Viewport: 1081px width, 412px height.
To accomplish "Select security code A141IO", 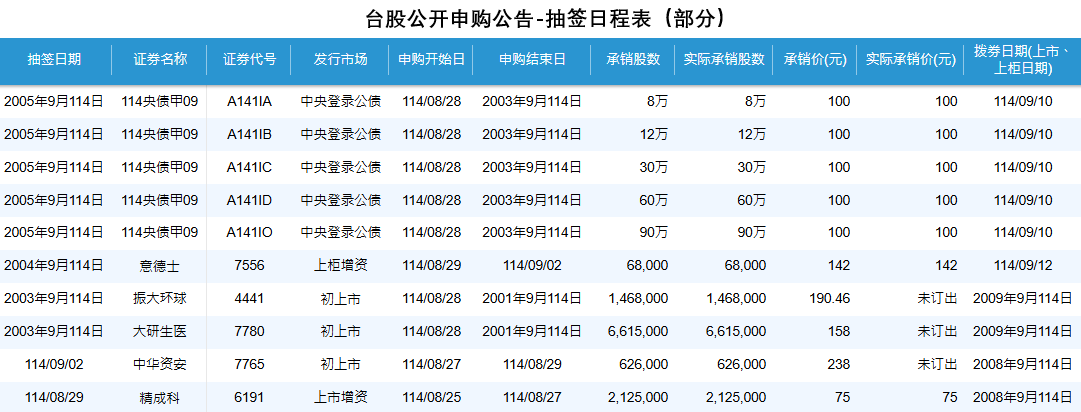I will 250,233.
